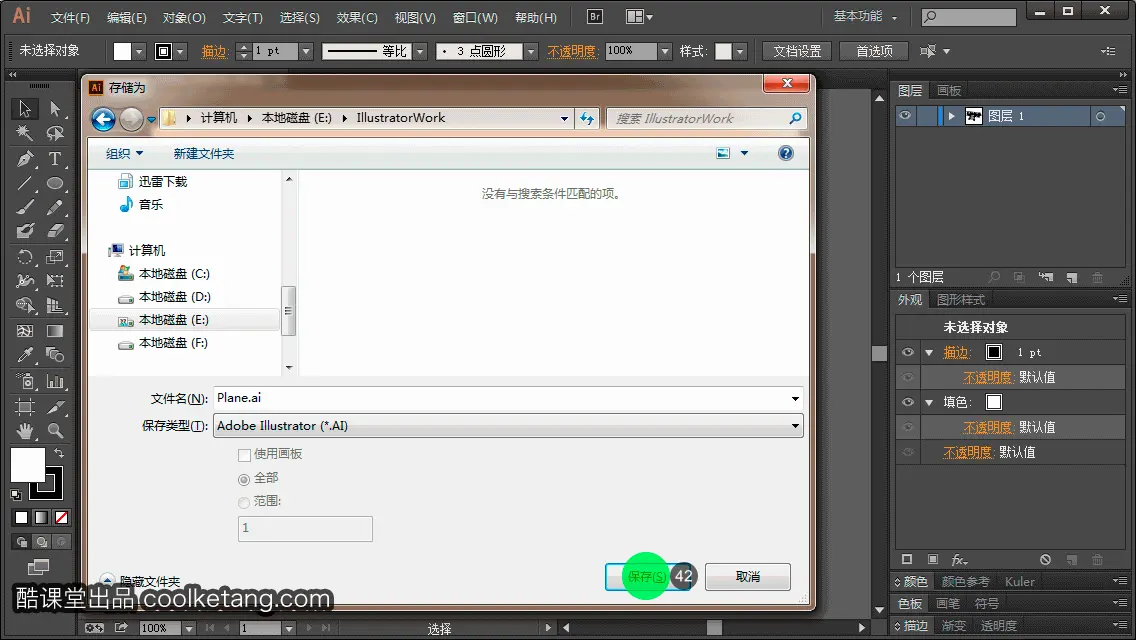Select the Type tool
The image size is (1136, 640).
click(x=55, y=158)
